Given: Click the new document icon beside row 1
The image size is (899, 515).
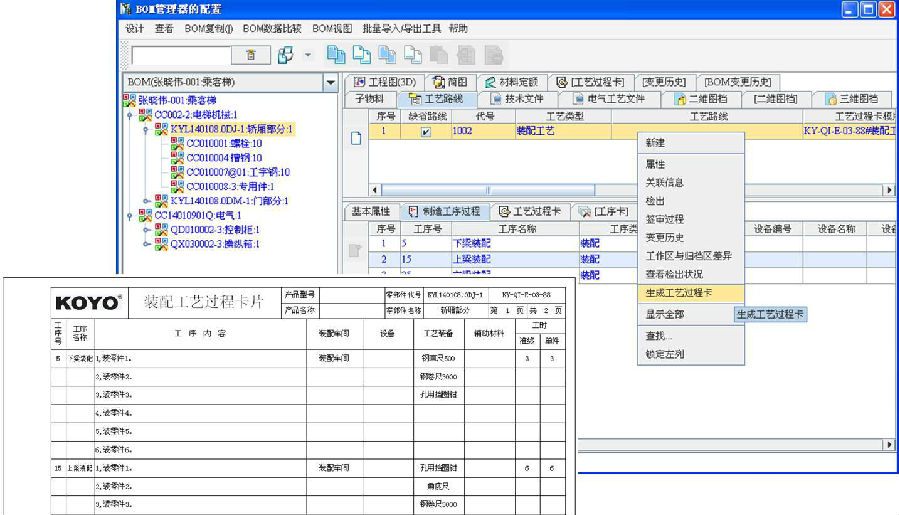Looking at the screenshot, I should point(355,139).
